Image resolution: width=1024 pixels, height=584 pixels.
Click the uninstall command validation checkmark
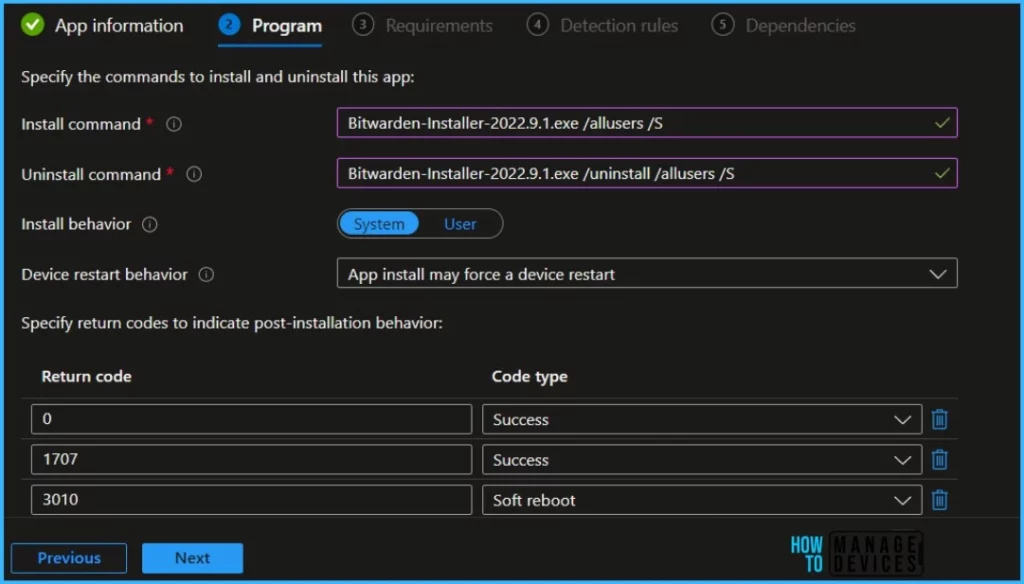(942, 173)
